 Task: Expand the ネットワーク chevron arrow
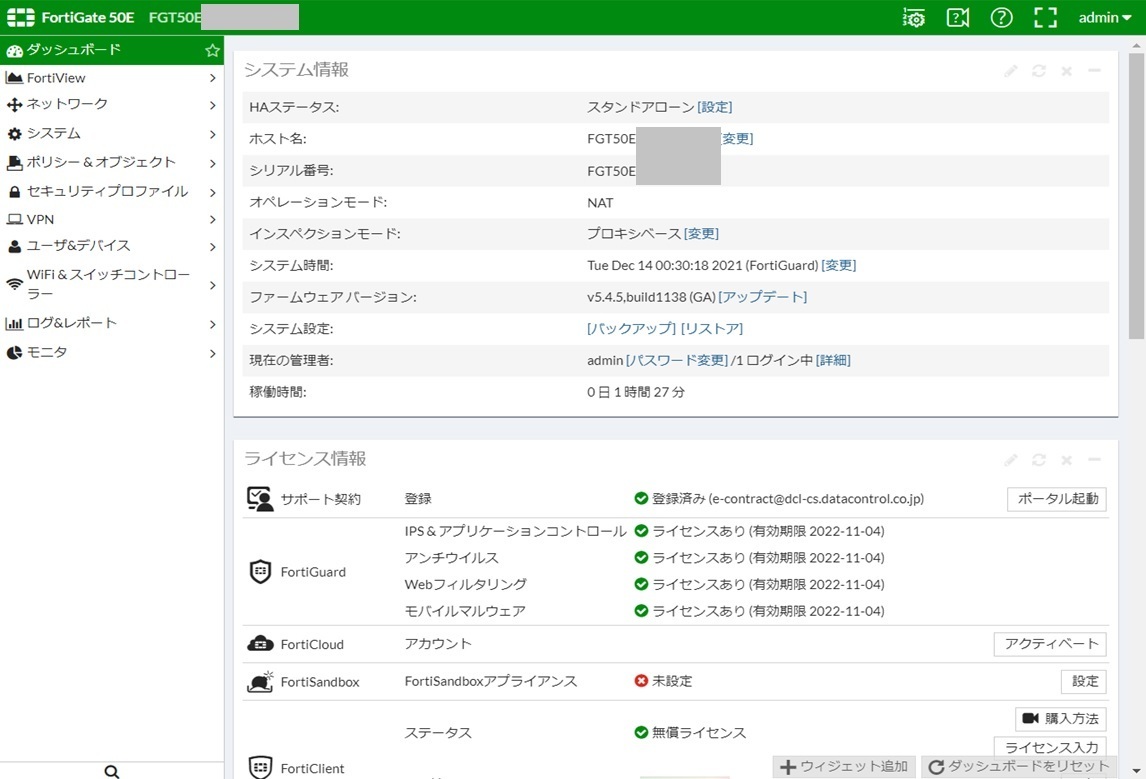click(x=212, y=105)
